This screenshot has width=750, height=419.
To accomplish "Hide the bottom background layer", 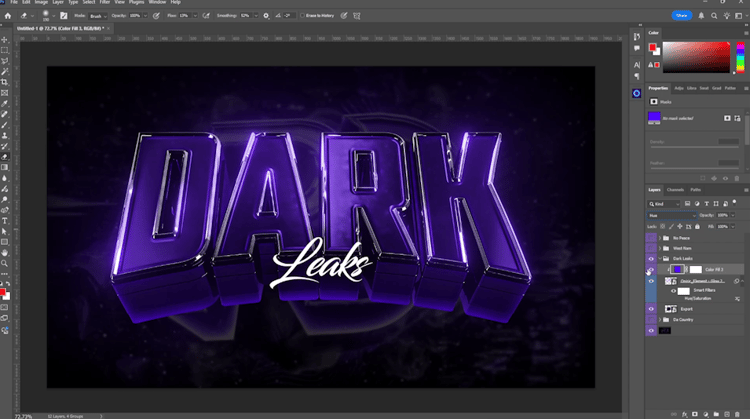I will point(651,331).
